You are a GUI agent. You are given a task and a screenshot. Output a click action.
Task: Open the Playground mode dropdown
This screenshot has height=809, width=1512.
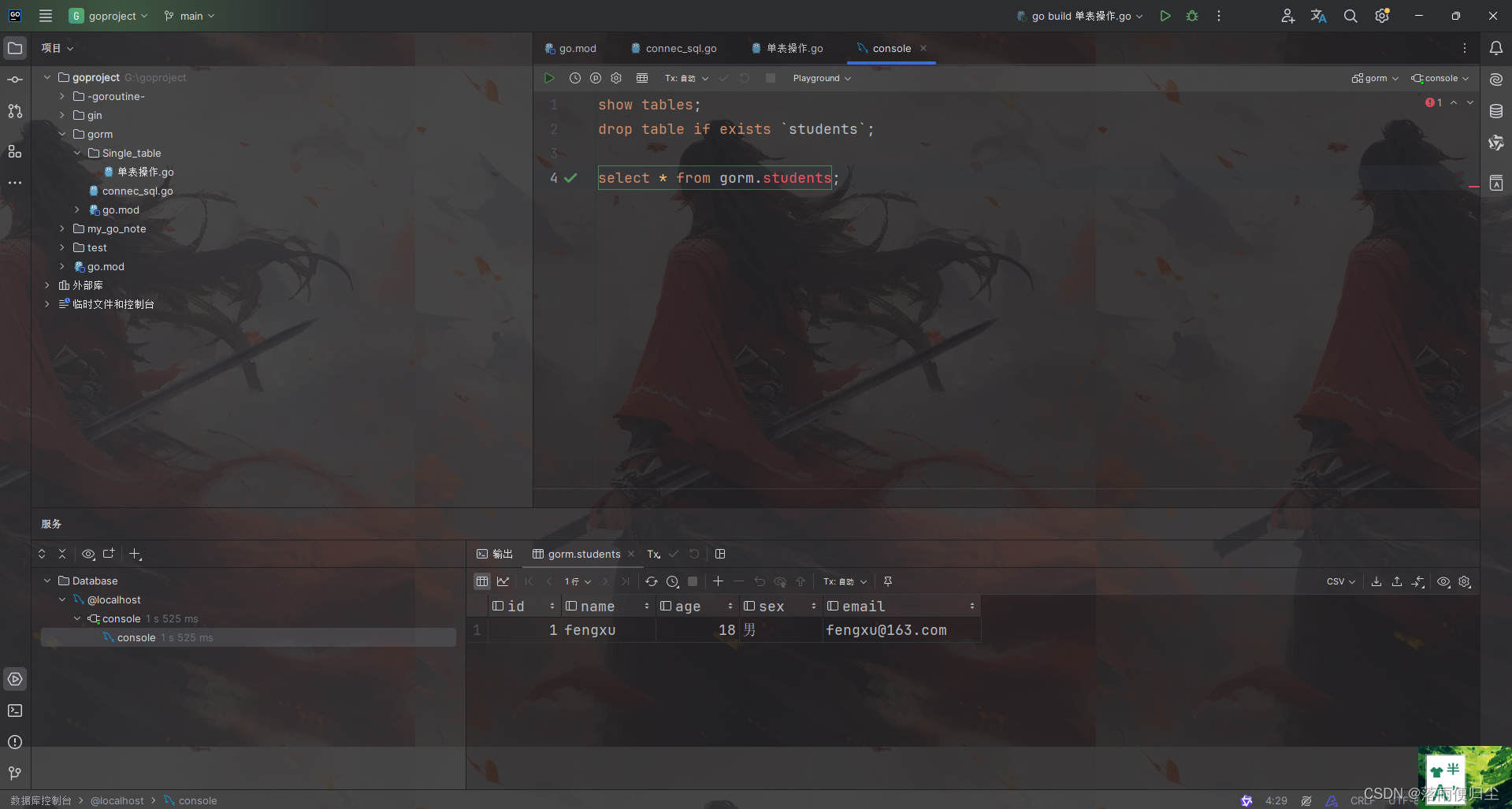(x=822, y=78)
